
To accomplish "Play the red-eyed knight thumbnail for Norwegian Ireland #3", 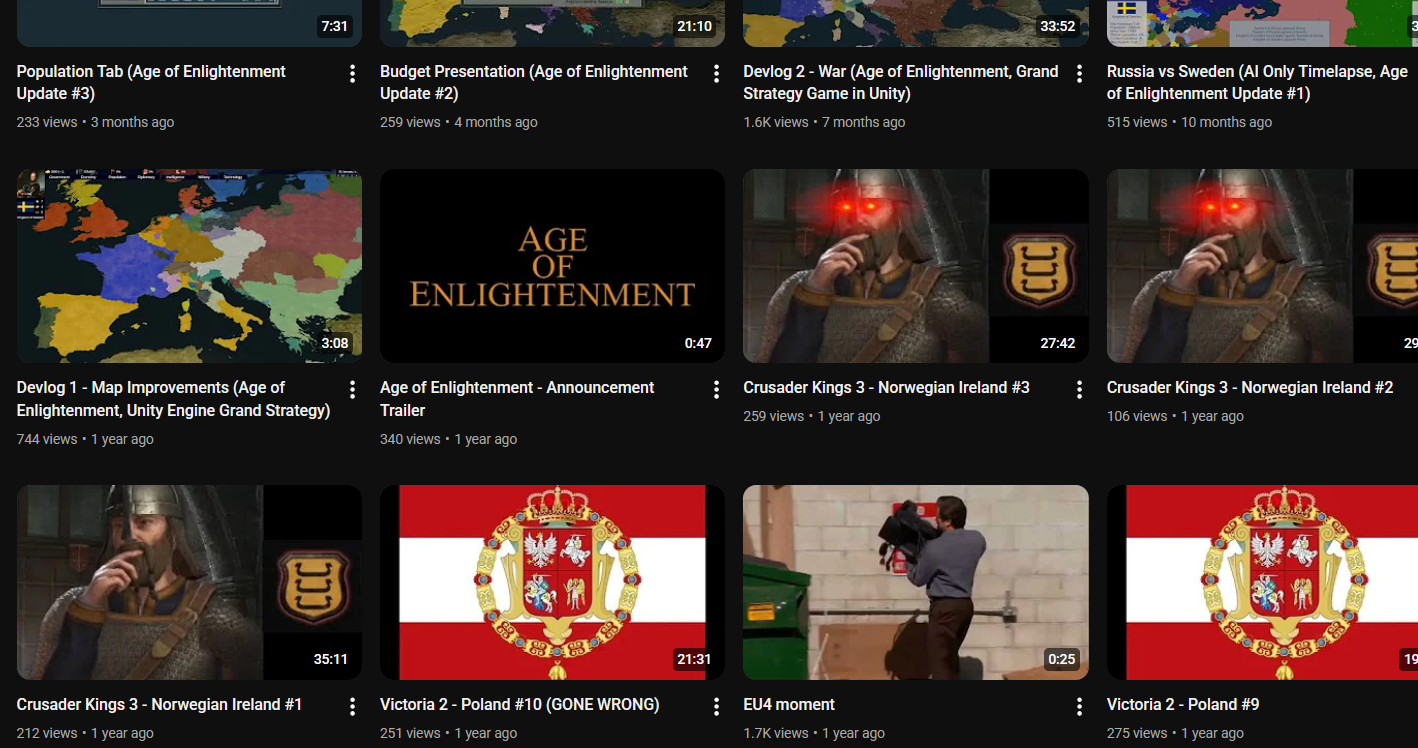I will click(916, 266).
